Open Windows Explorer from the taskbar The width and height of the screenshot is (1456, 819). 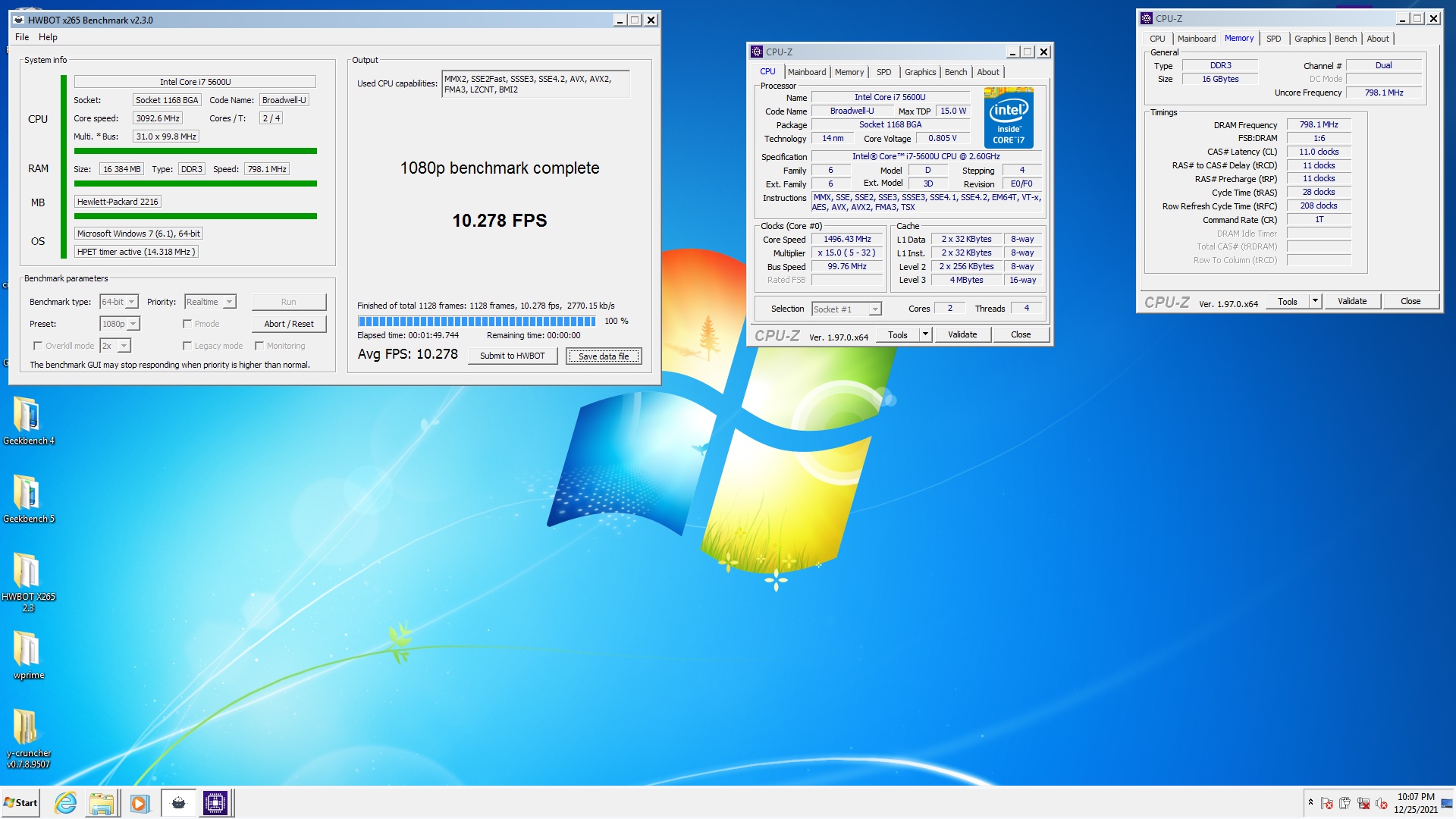pyautogui.click(x=102, y=802)
